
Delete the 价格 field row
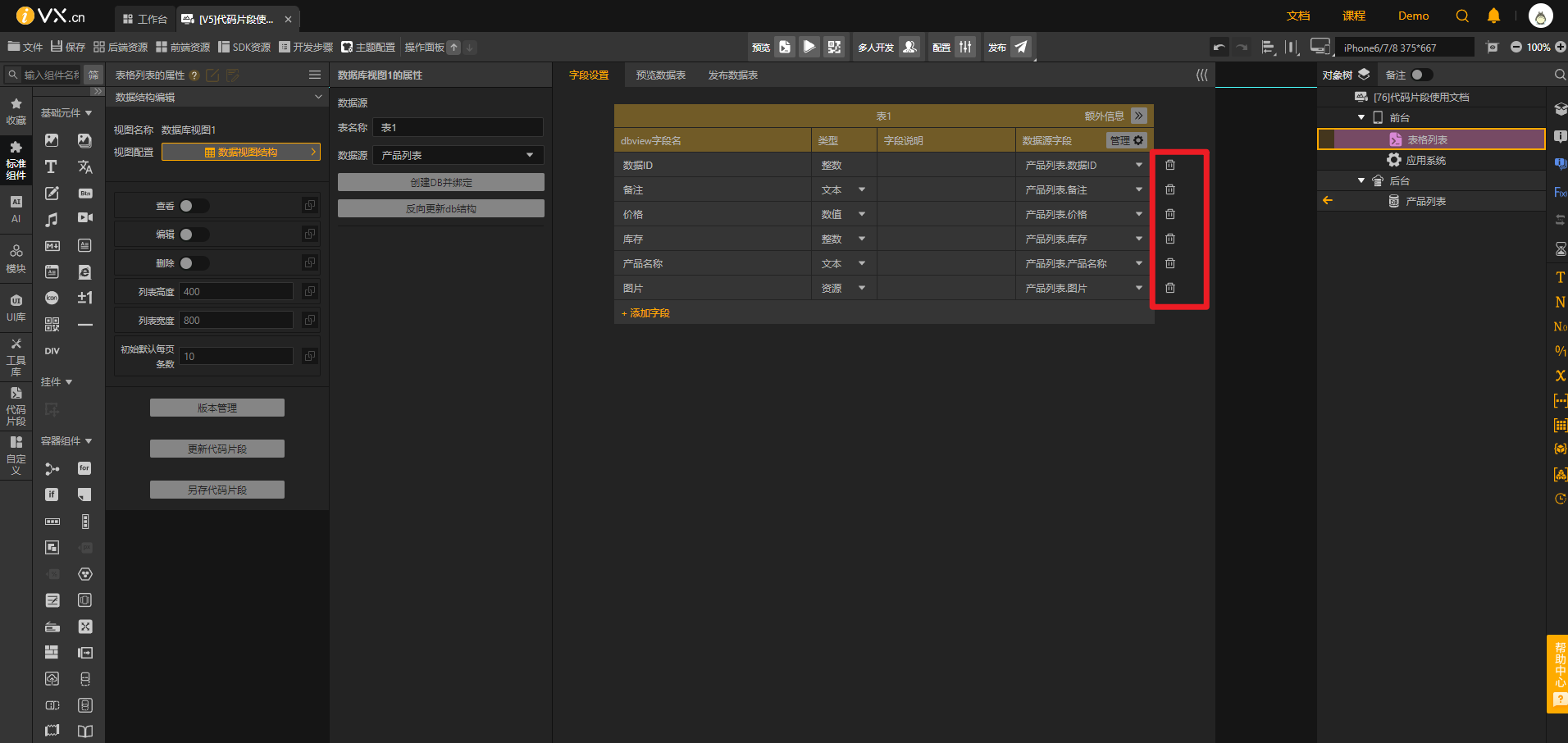pos(1170,214)
